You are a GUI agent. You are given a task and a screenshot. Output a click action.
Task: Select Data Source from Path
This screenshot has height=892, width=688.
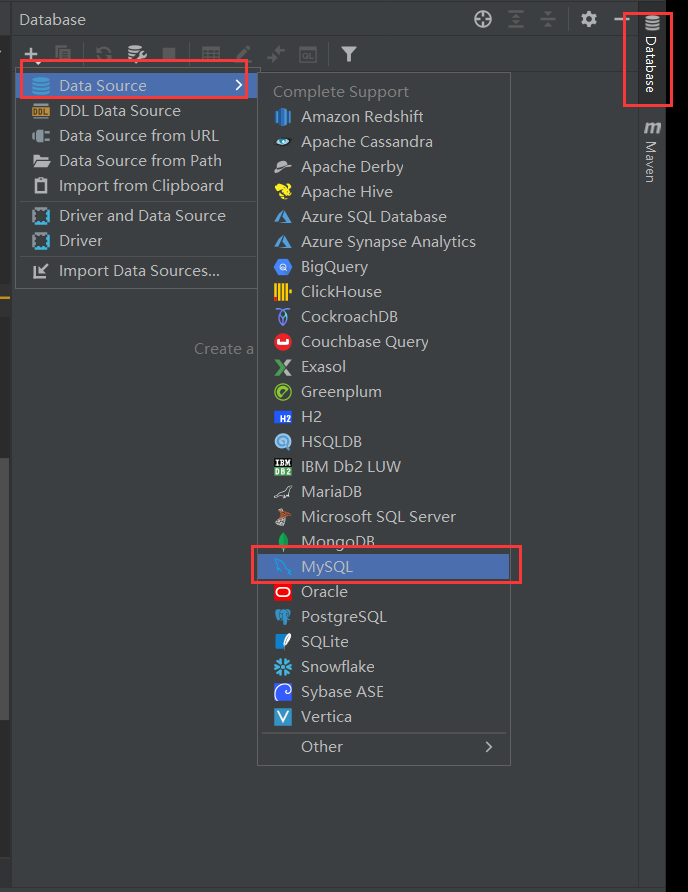[x=137, y=160]
